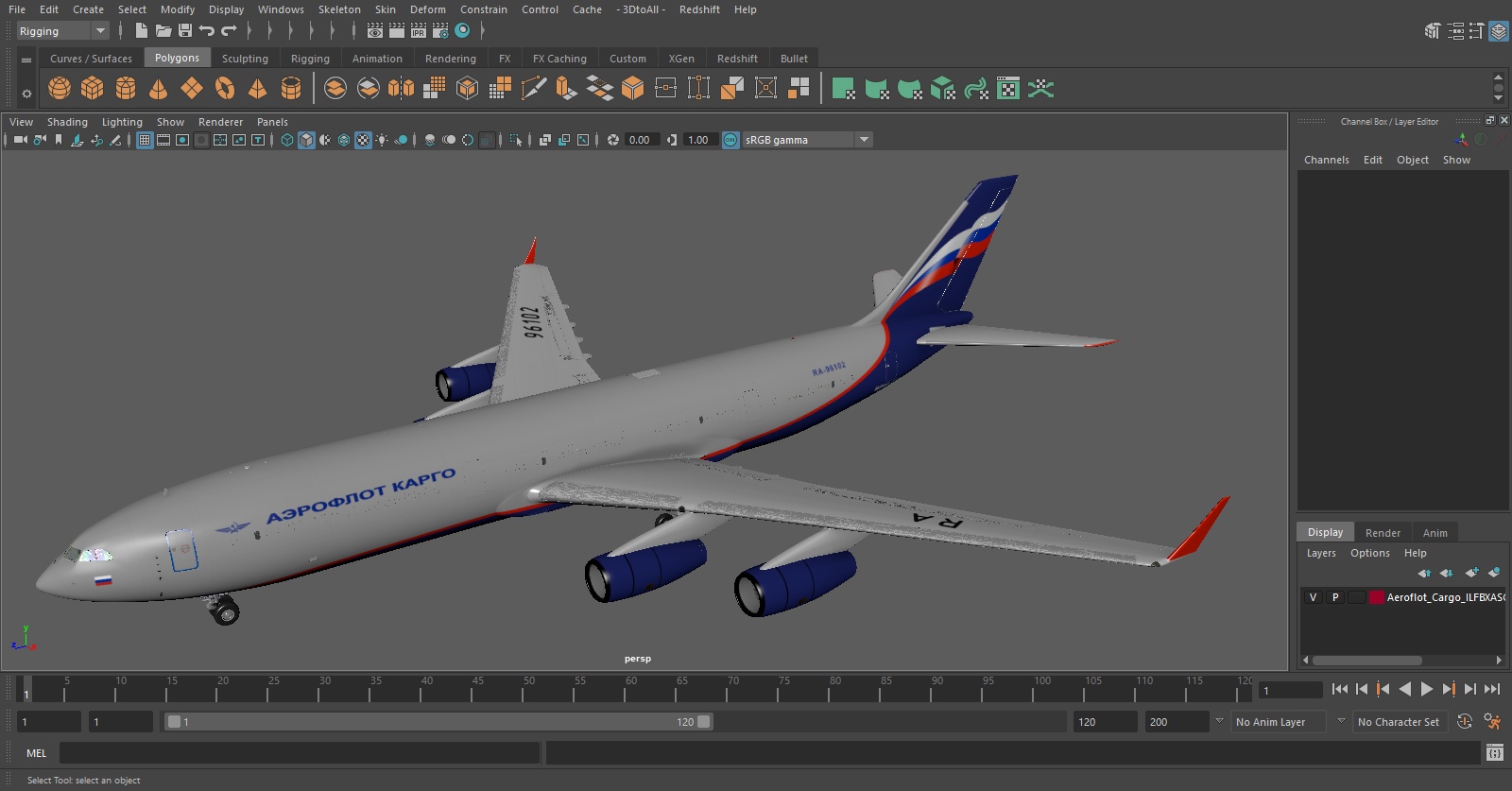Toggle layer visibility V box
The height and width of the screenshot is (791, 1512).
pyautogui.click(x=1313, y=597)
